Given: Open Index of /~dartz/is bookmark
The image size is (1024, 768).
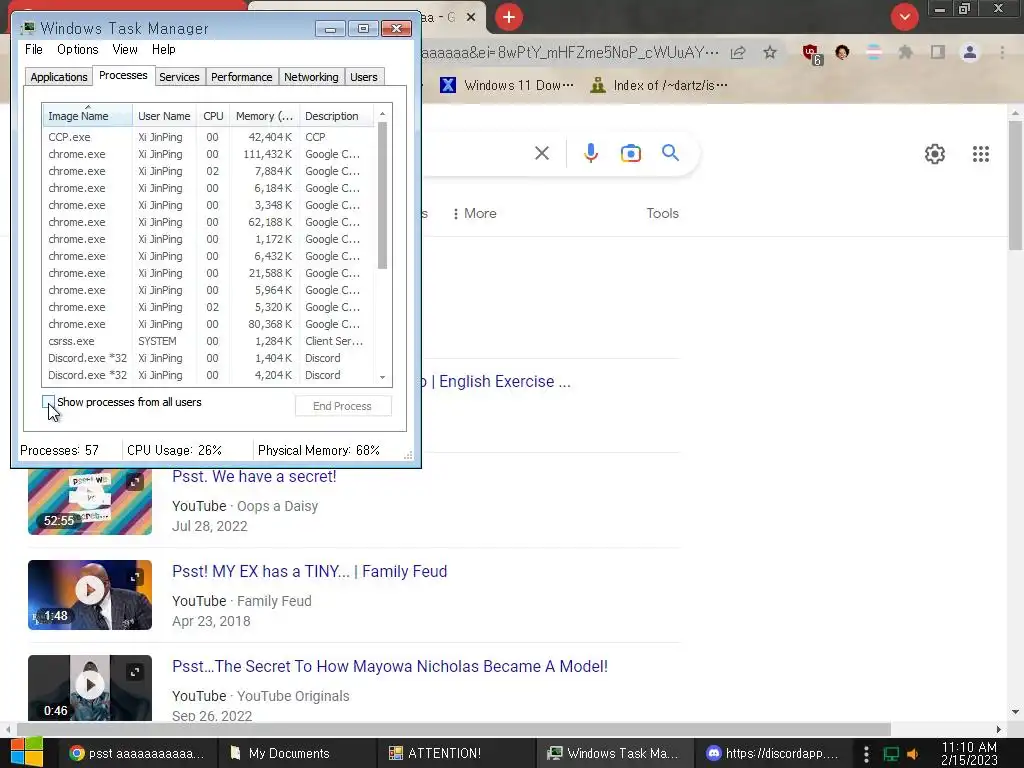Looking at the screenshot, I should pos(658,85).
